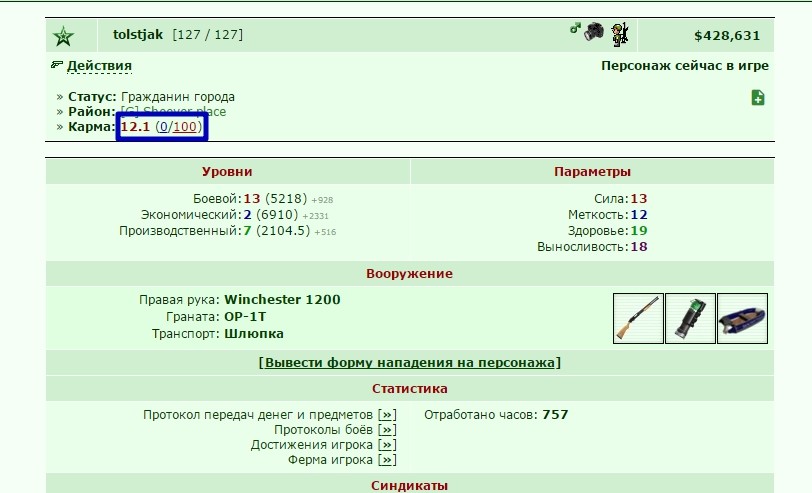
Task: Click the Сила value 13
Action: (639, 199)
